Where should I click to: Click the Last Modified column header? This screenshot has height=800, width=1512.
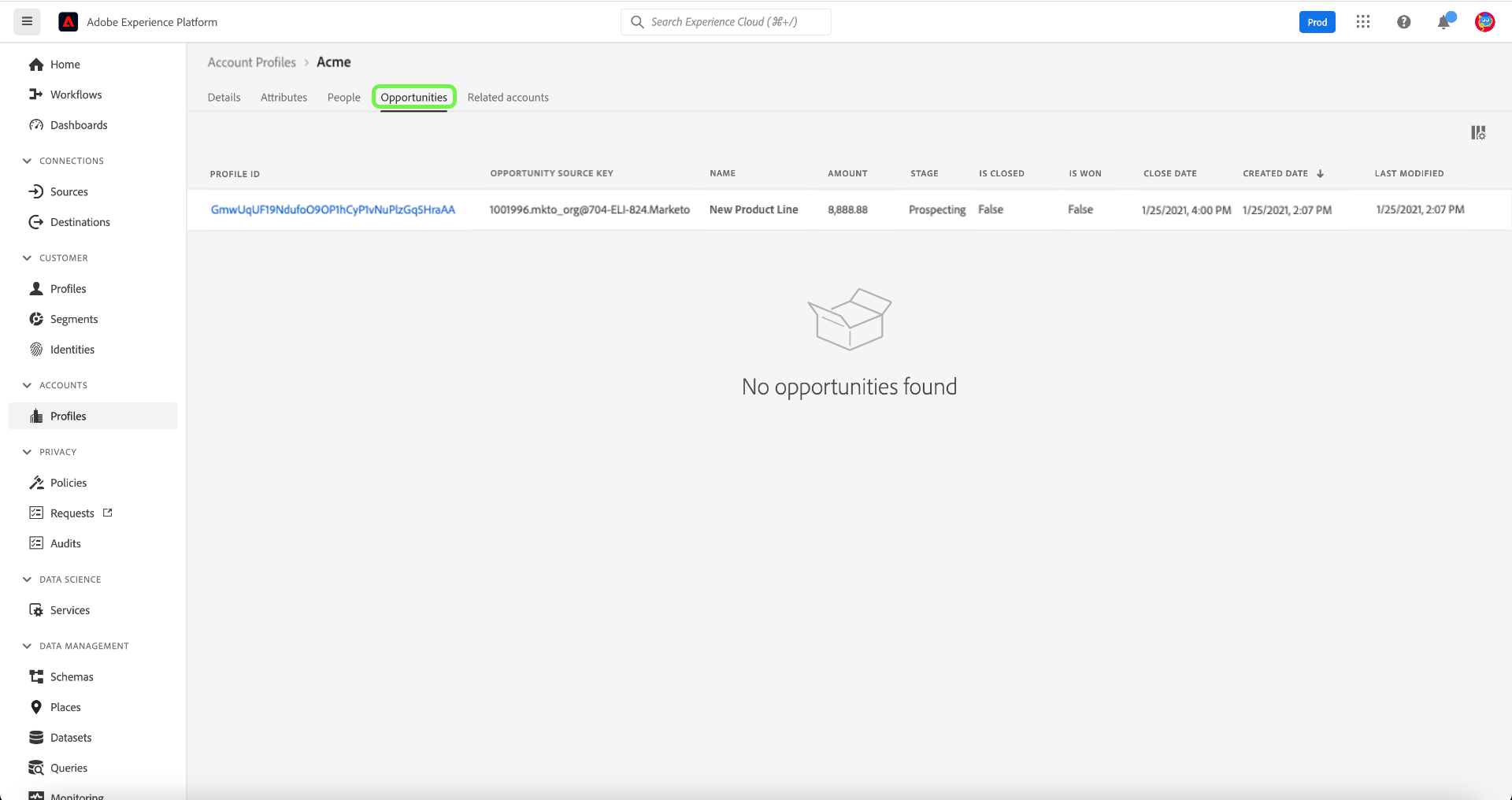(x=1410, y=173)
